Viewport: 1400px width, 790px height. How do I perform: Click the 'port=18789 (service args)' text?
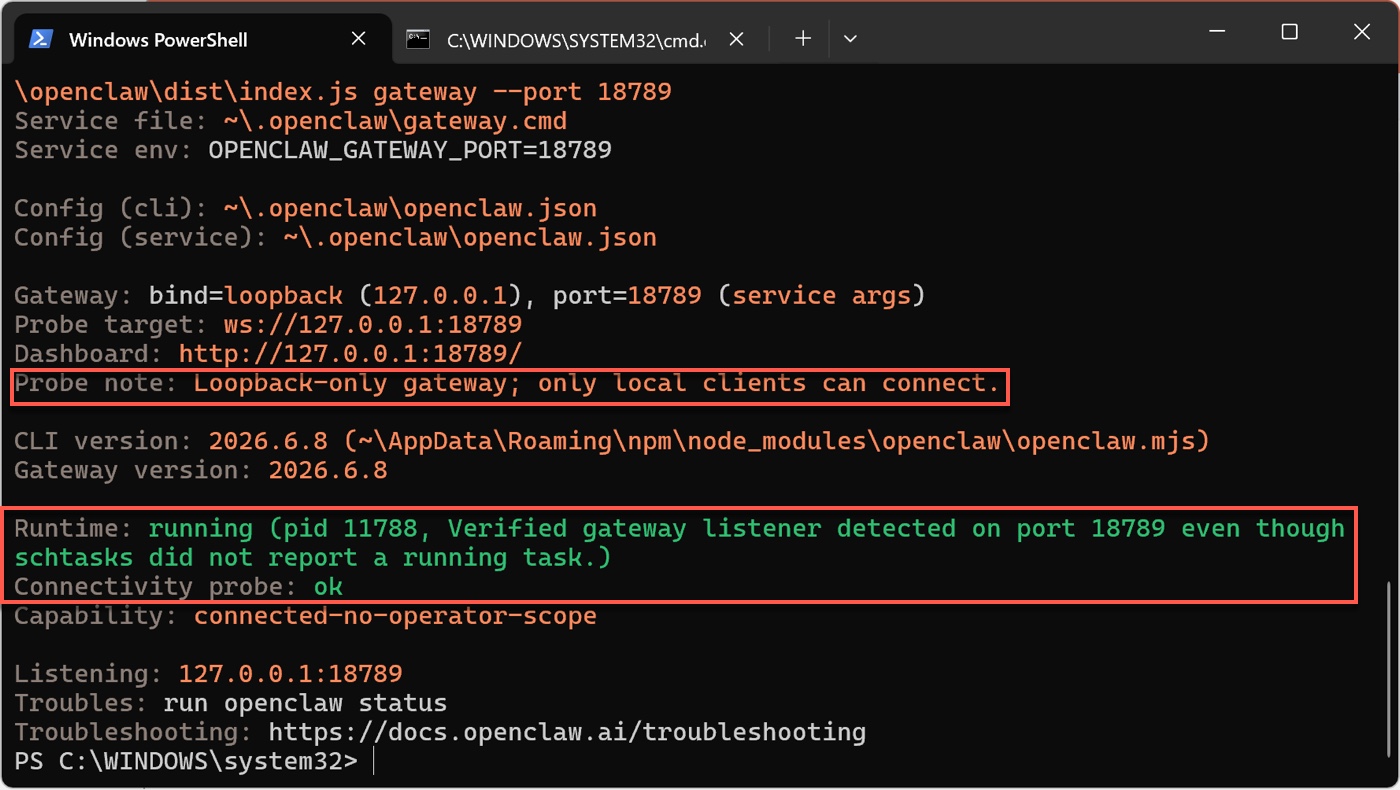click(739, 296)
